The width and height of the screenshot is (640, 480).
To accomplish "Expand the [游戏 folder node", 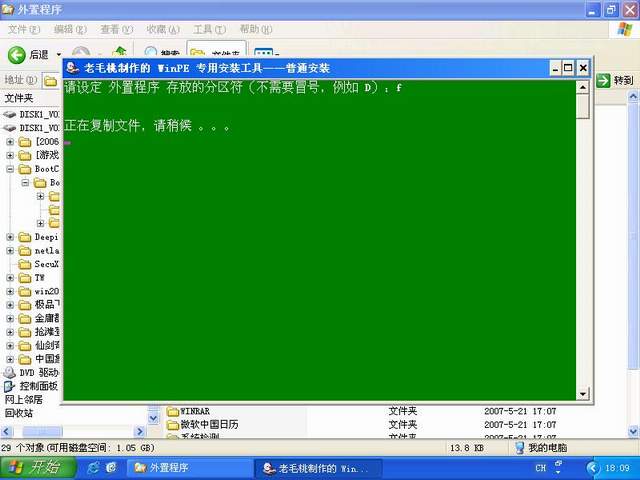I will tap(10, 156).
